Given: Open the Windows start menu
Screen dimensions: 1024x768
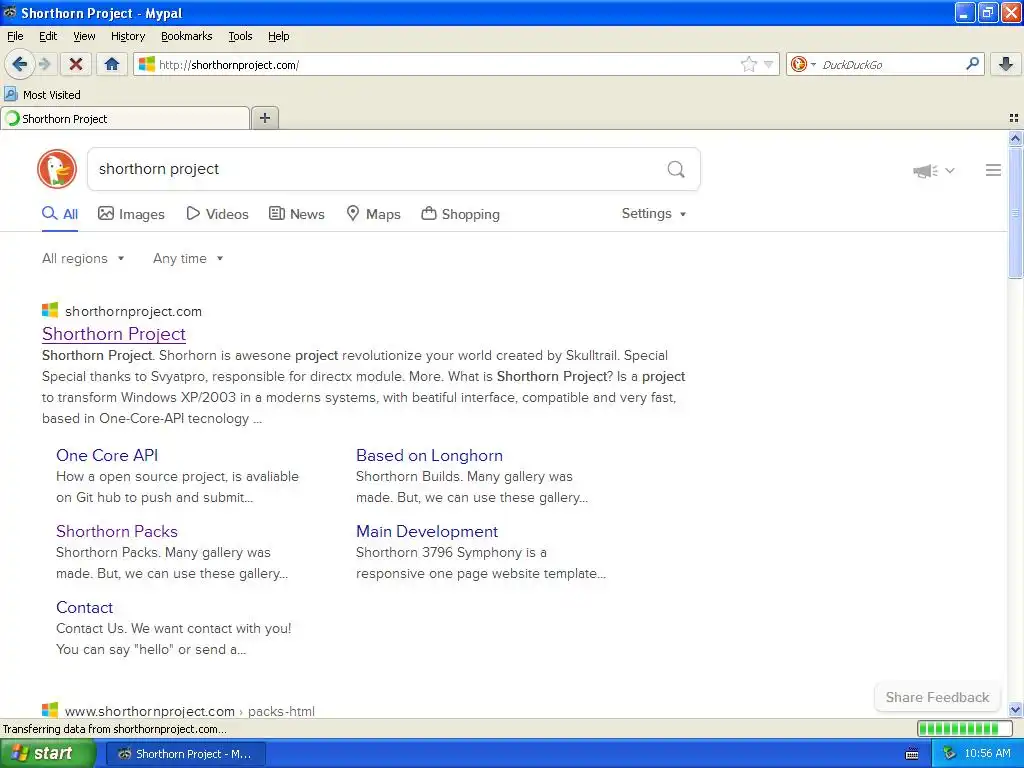Looking at the screenshot, I should tap(48, 753).
